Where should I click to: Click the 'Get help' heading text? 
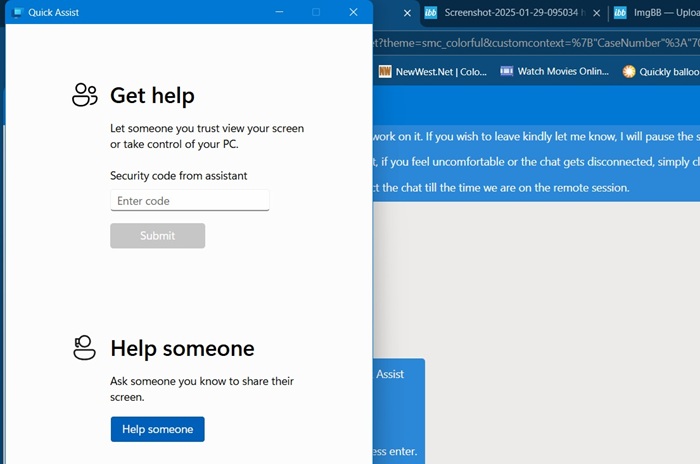pyautogui.click(x=152, y=96)
